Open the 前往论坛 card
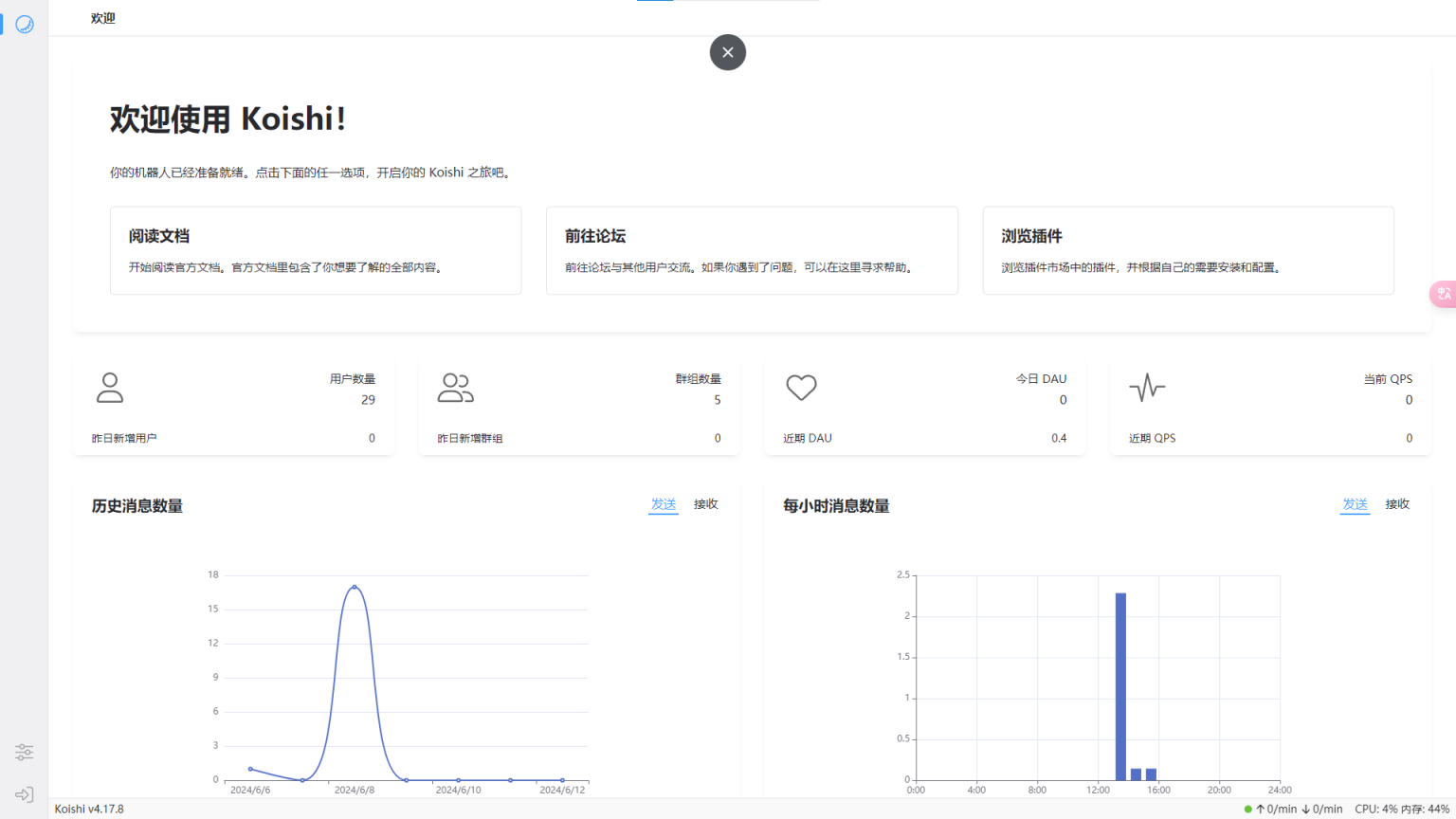1456x819 pixels. [752, 250]
